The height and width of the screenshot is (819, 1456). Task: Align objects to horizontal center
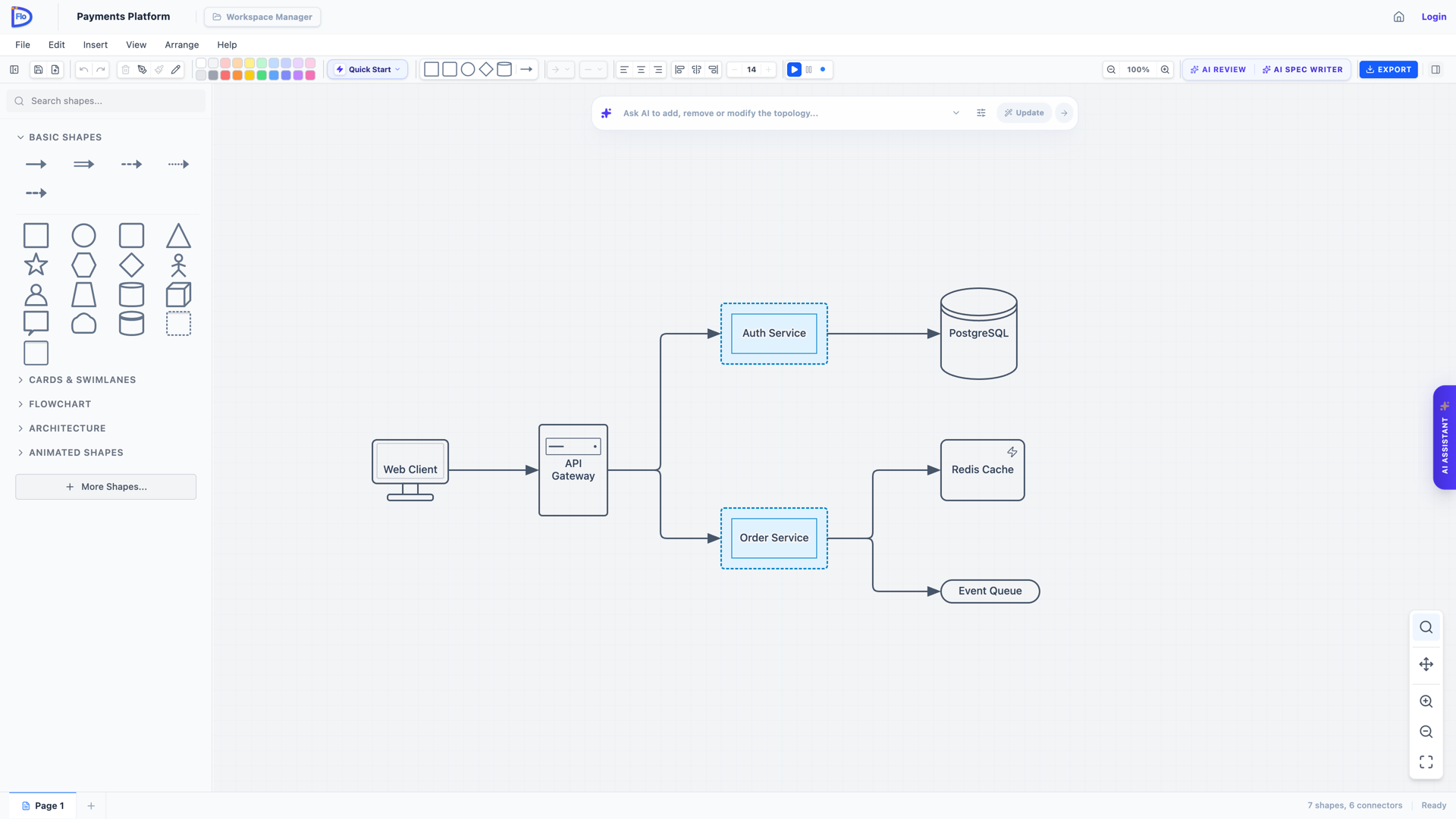696,70
